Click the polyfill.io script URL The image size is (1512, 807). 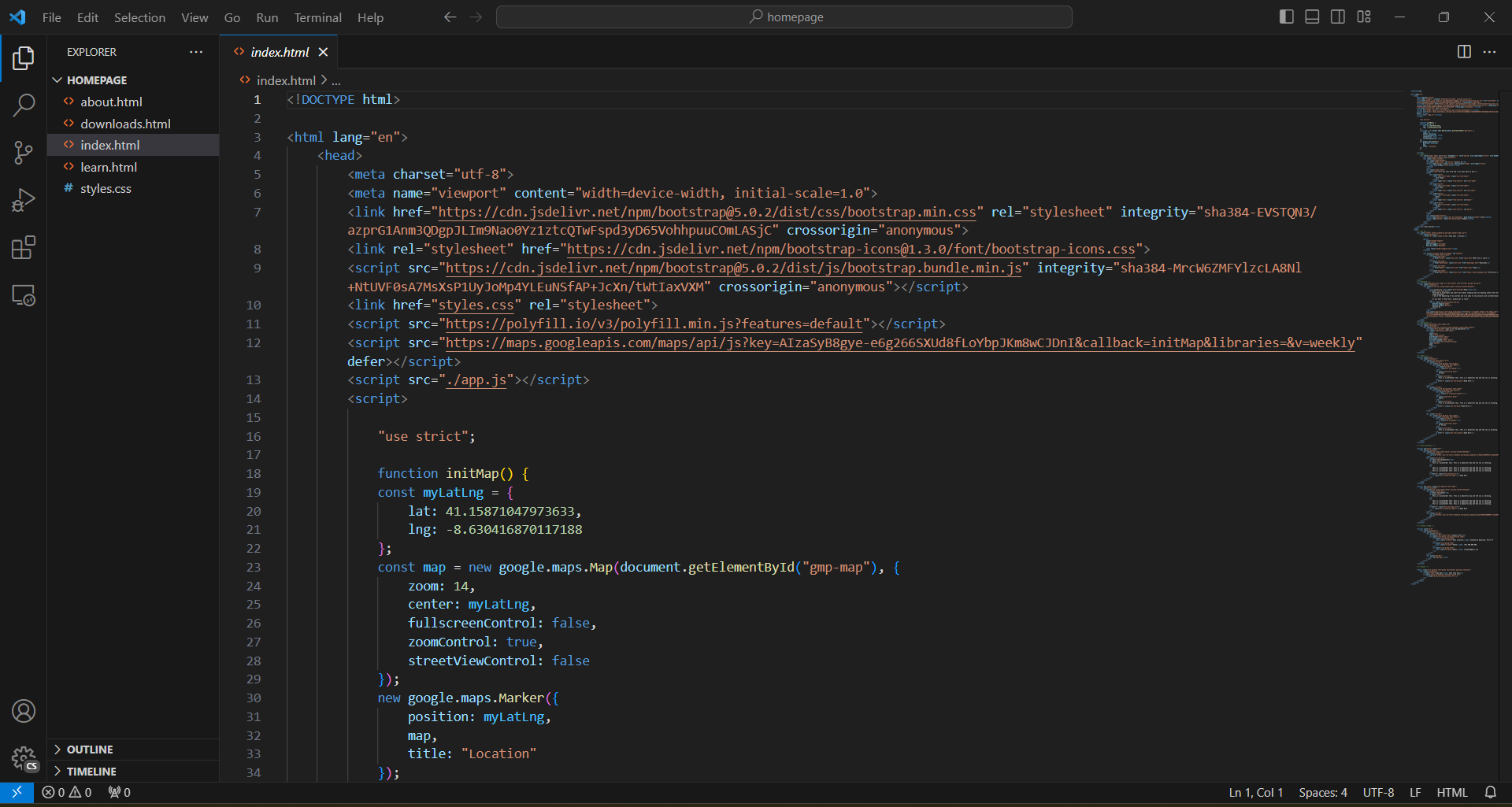pyautogui.click(x=654, y=324)
